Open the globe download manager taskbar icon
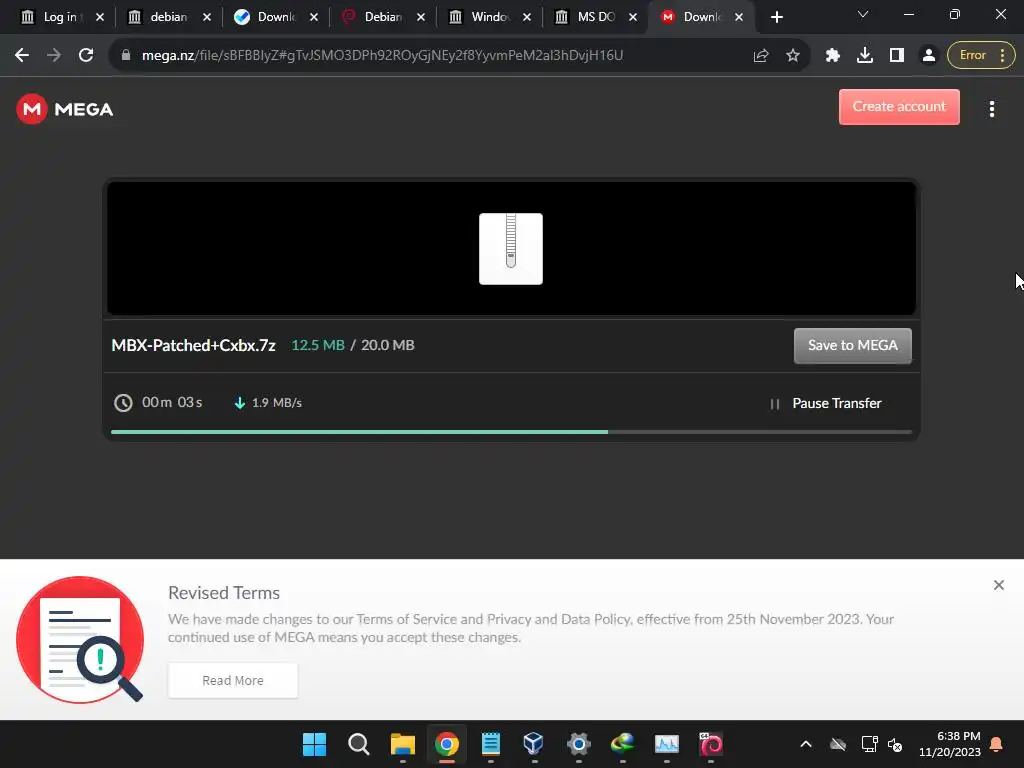Screen dimensions: 1024x768 622,744
